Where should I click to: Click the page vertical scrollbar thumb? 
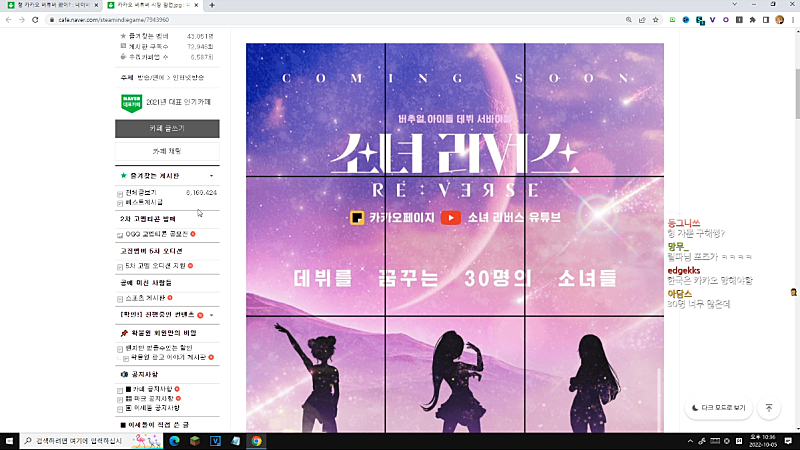(x=797, y=94)
